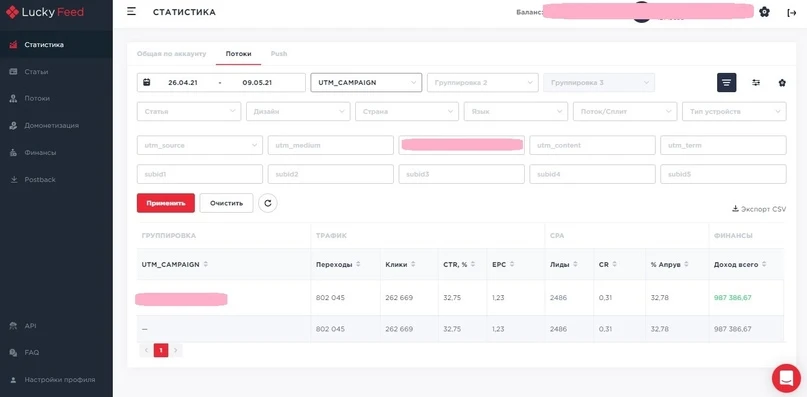This screenshot has width=807, height=397.
Task: Click the subid2 input field
Action: (x=330, y=174)
